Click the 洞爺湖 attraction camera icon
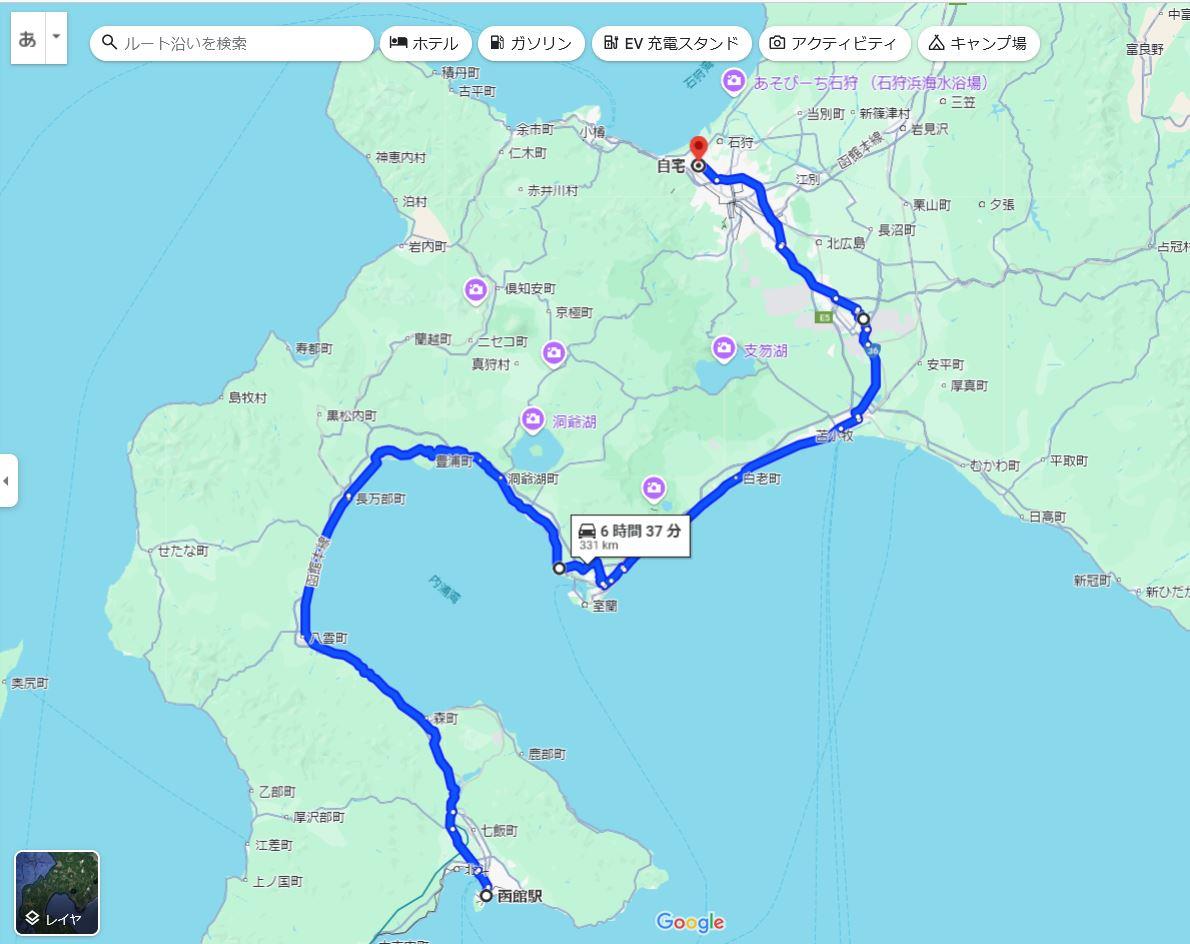The image size is (1190, 944). tap(533, 419)
